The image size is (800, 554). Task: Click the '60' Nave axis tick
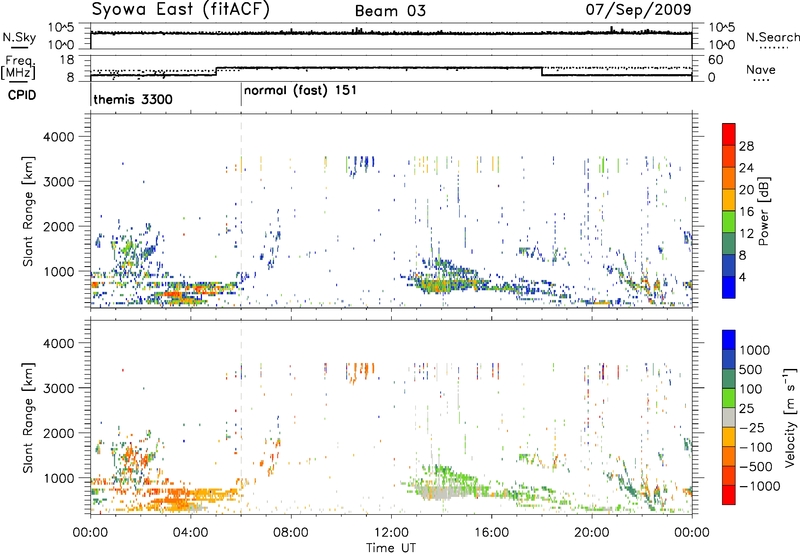click(x=716, y=60)
